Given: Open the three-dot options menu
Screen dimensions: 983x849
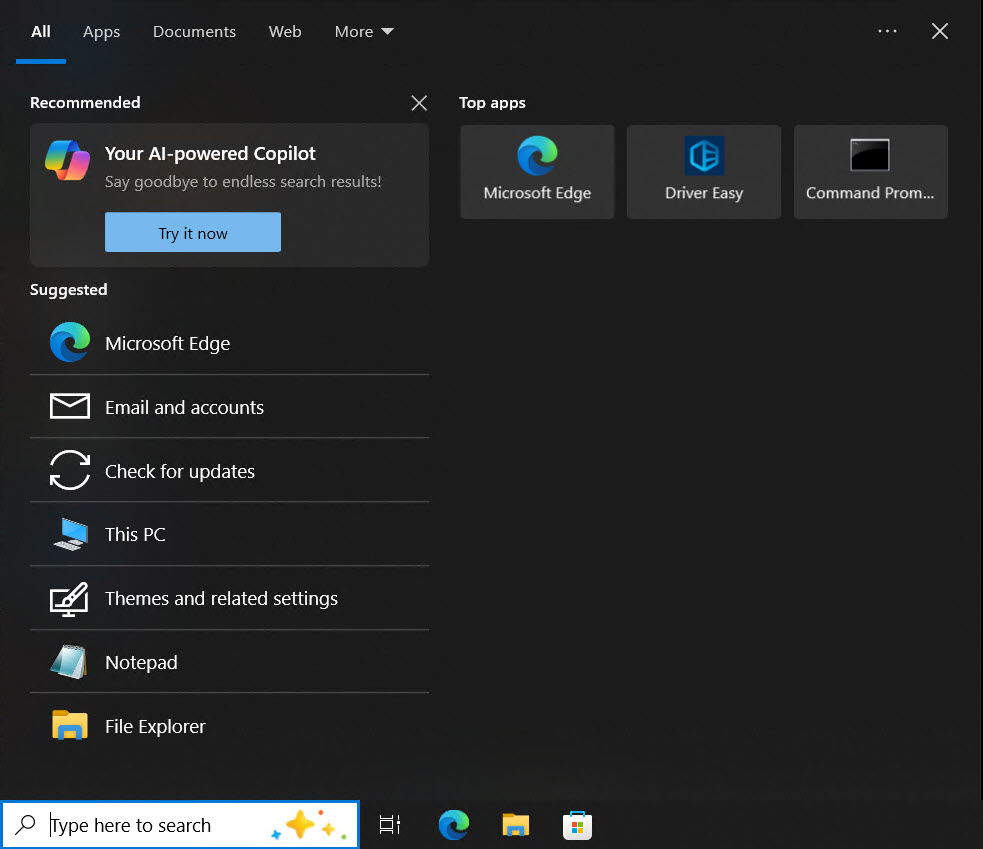Looking at the screenshot, I should point(887,32).
